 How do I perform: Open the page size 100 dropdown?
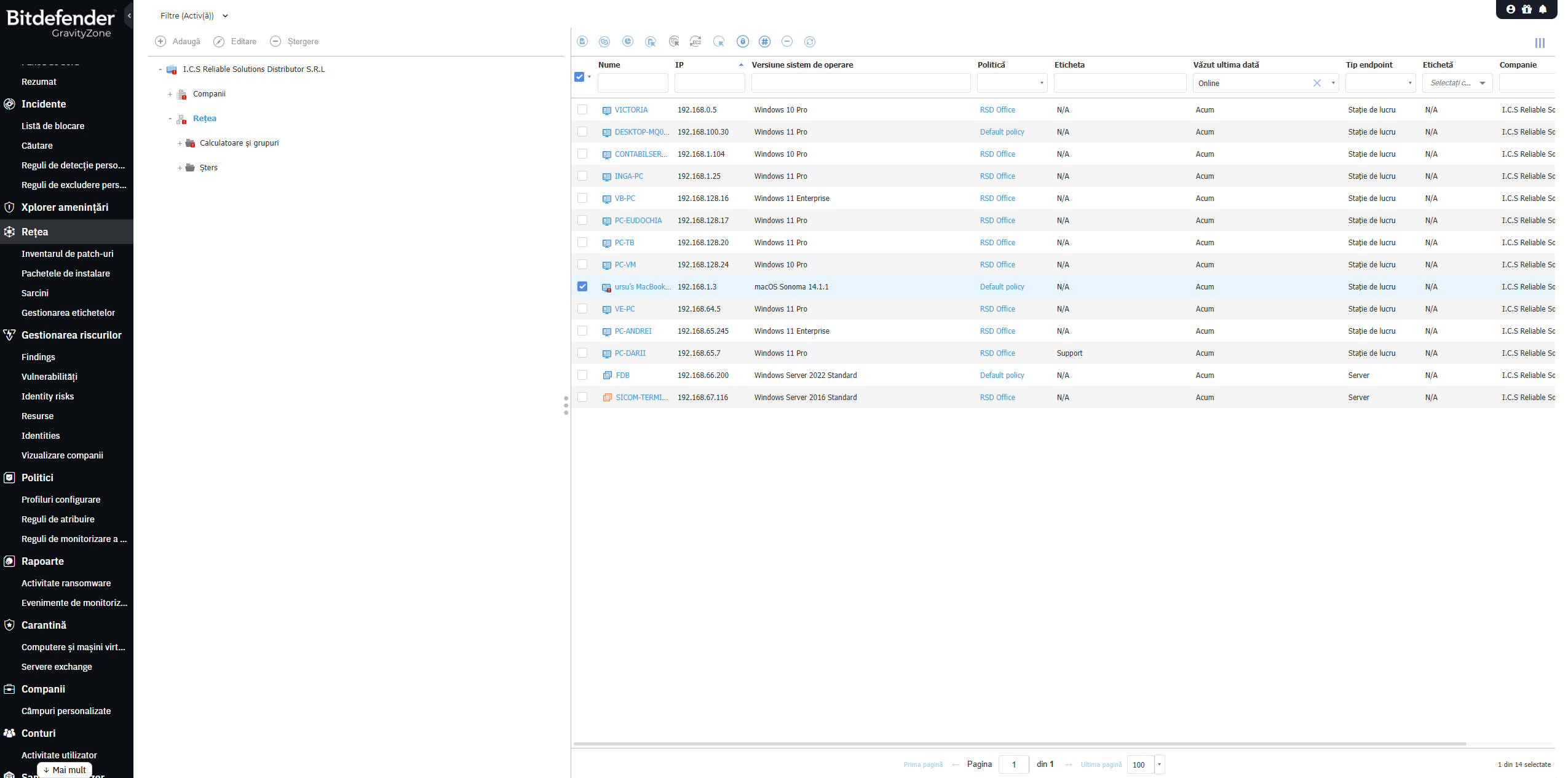click(x=1160, y=764)
